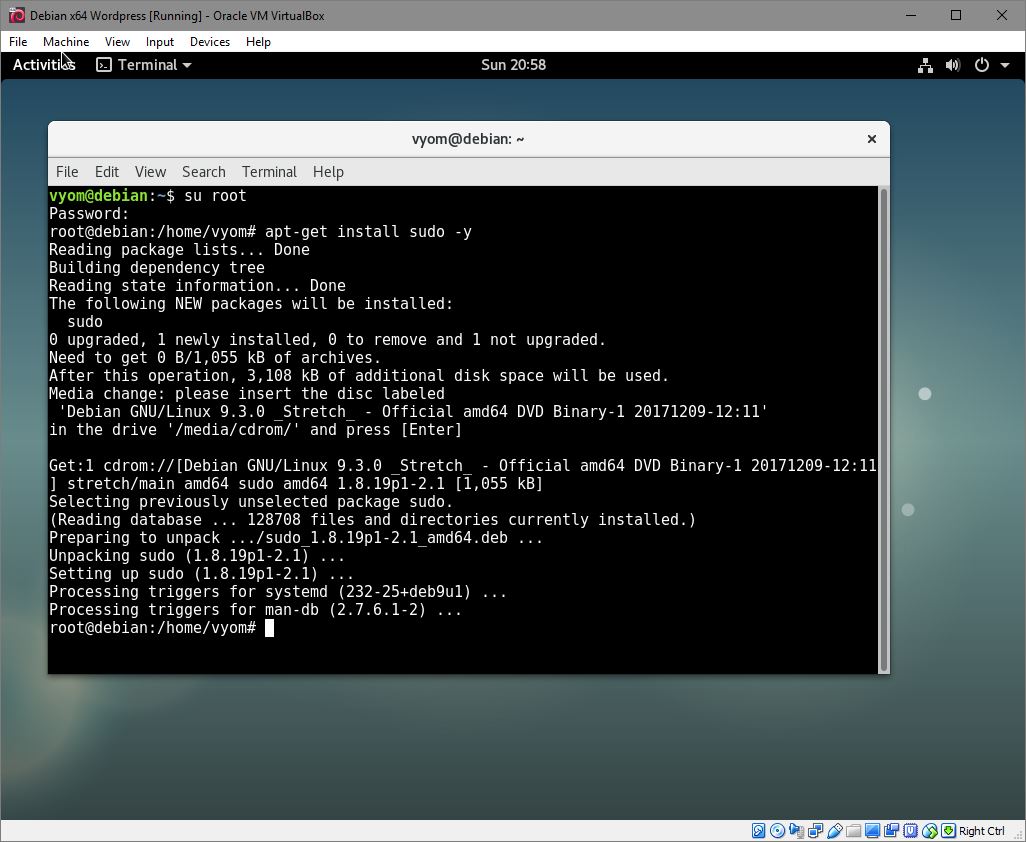Screen dimensions: 1026x842
Task: Open the terminal View menu
Action: [150, 171]
